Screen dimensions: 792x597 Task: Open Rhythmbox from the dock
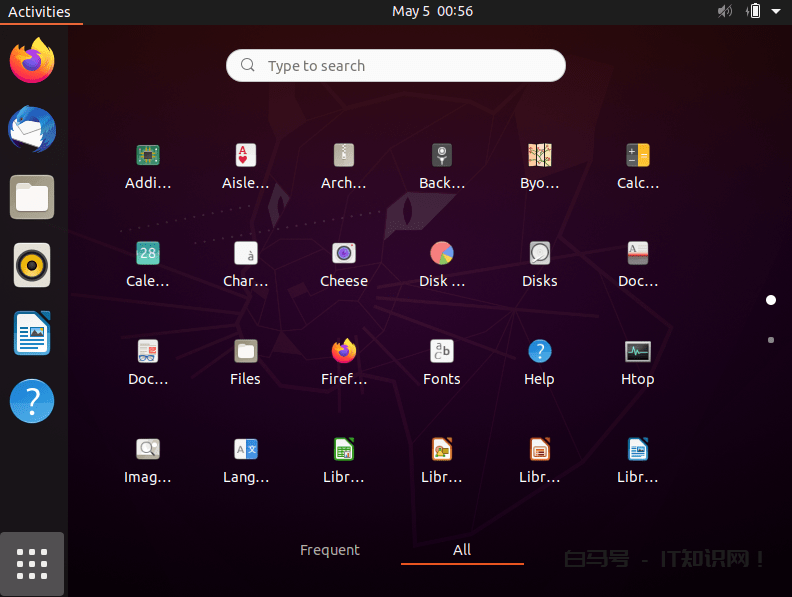(x=32, y=265)
